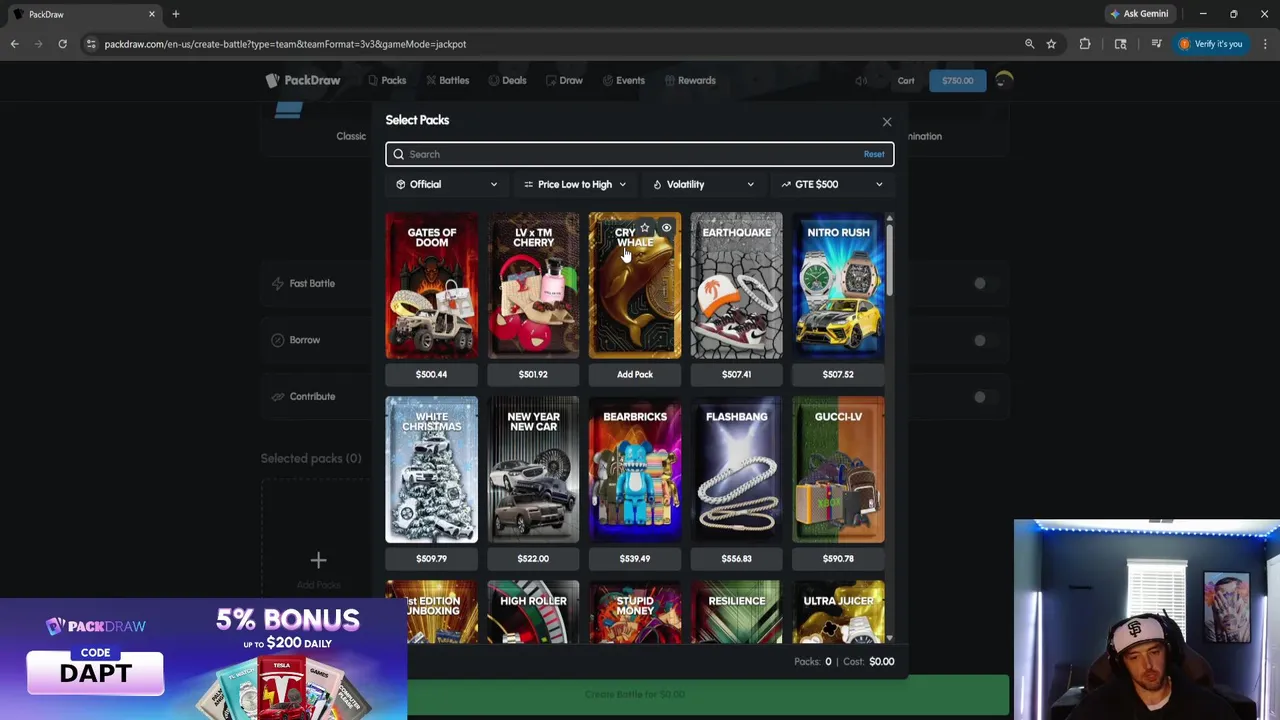Click the Borrow option icon
Screen dimensions: 1280x720
pos(278,340)
